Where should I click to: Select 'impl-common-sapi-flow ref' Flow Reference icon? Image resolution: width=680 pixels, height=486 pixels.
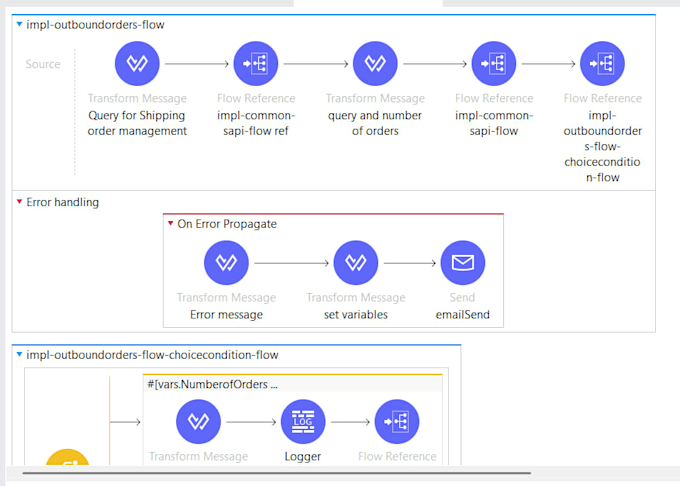(x=256, y=63)
